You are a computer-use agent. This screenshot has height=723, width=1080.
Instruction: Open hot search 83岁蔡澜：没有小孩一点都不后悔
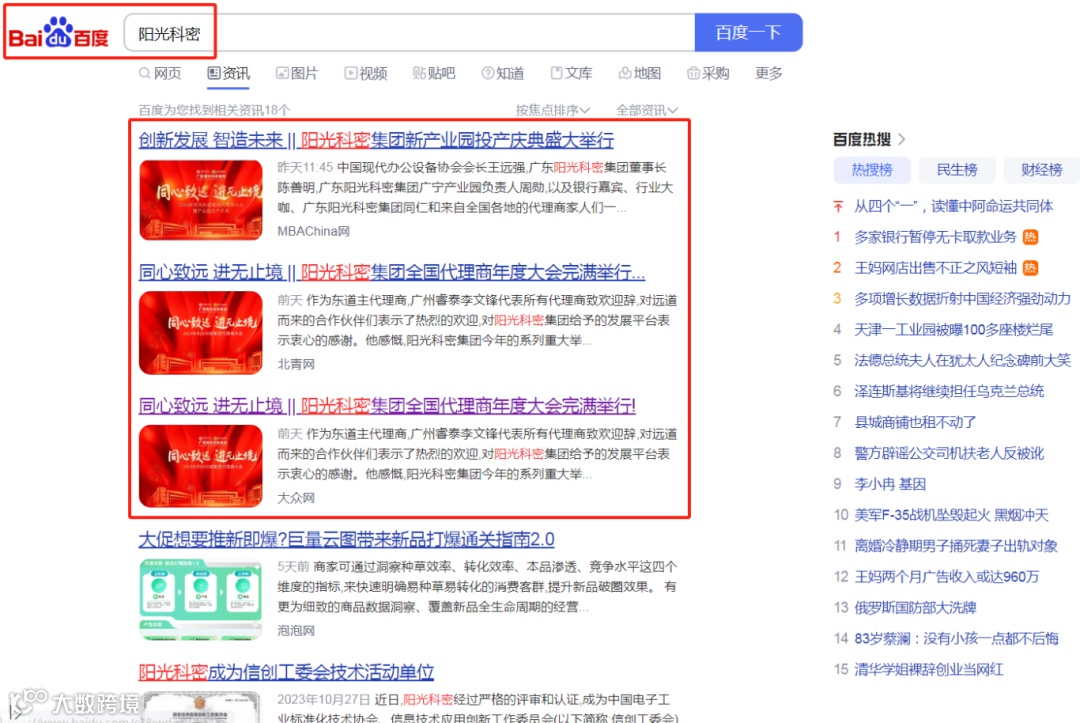[956, 638]
